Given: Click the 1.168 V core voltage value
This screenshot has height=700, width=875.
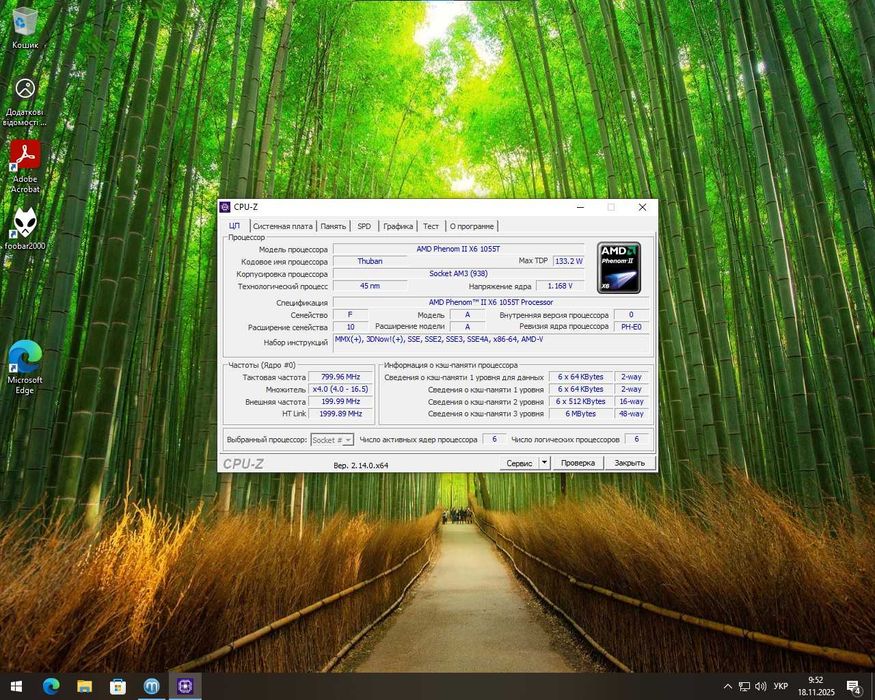Looking at the screenshot, I should (x=560, y=286).
